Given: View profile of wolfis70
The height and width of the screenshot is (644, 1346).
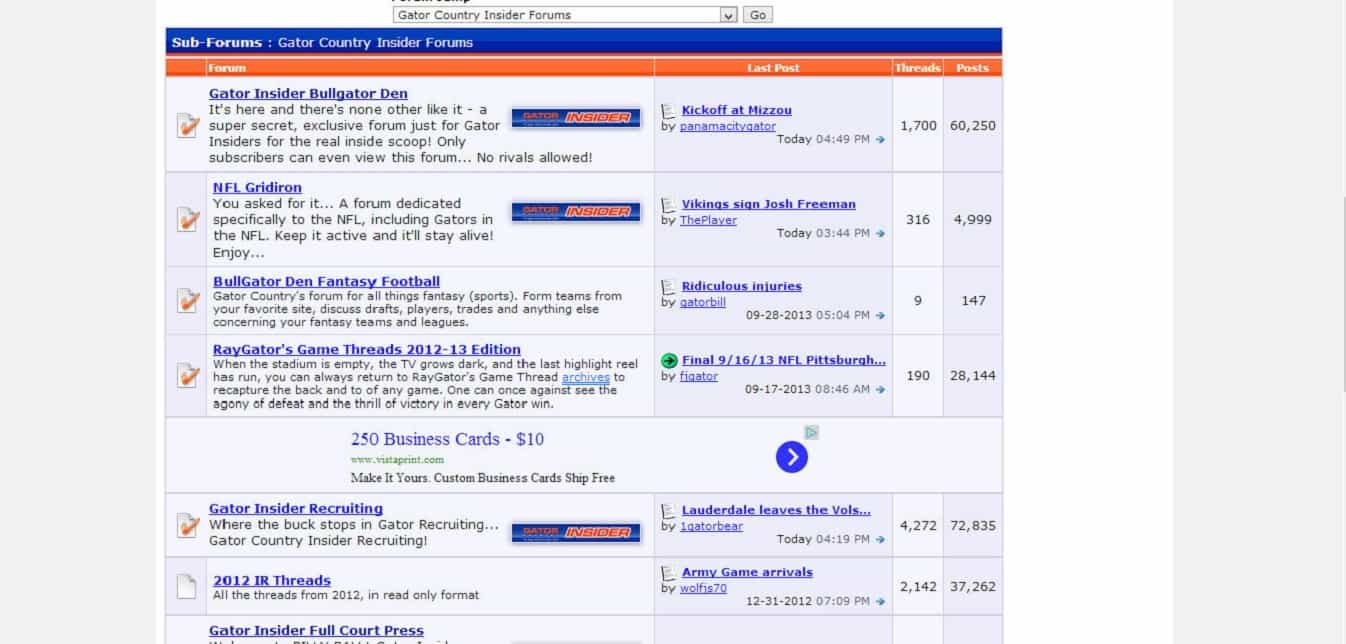Looking at the screenshot, I should pos(703,588).
